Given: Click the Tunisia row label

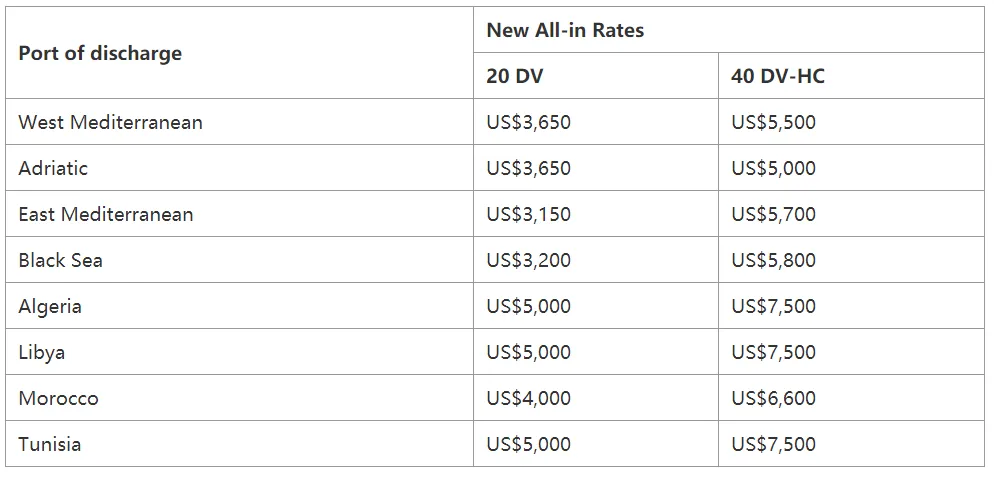Looking at the screenshot, I should pyautogui.click(x=50, y=444).
